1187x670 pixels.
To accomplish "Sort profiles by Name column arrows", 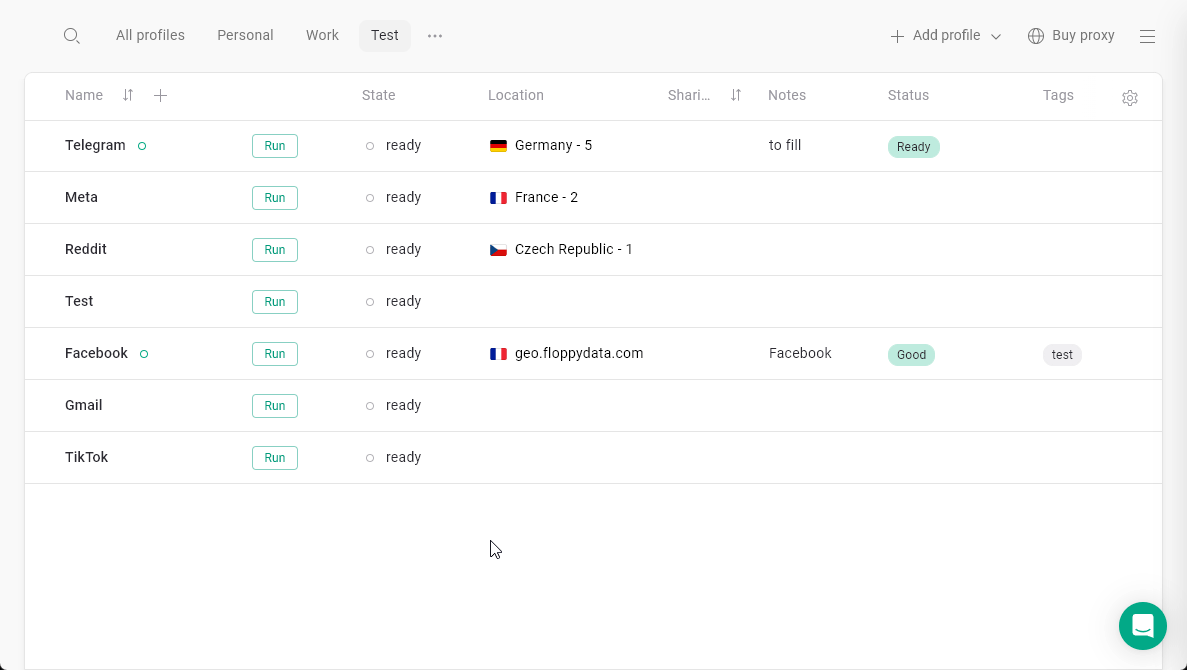I will 128,95.
